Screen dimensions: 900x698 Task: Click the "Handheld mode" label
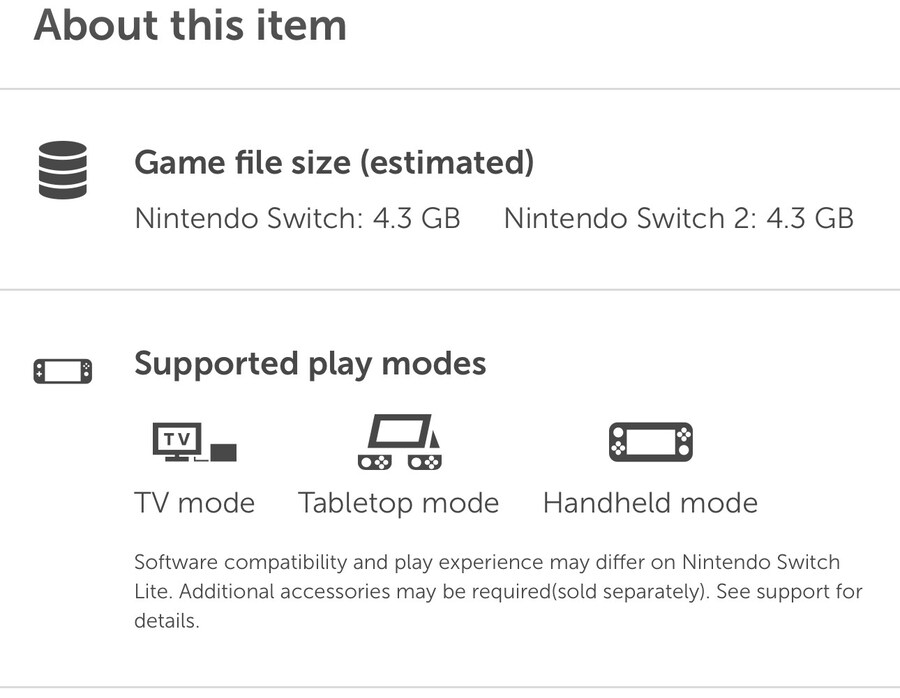click(650, 502)
